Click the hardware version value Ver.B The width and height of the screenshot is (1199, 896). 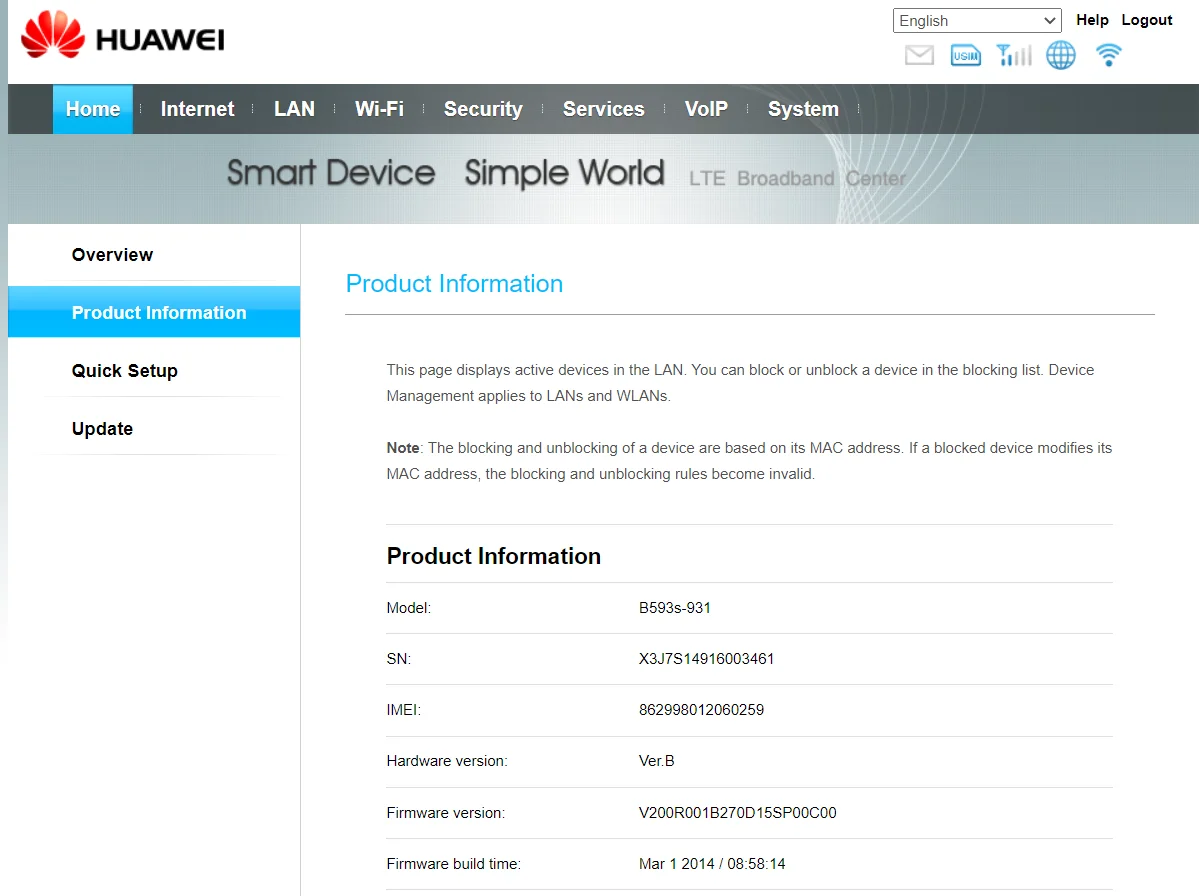pyautogui.click(x=656, y=761)
